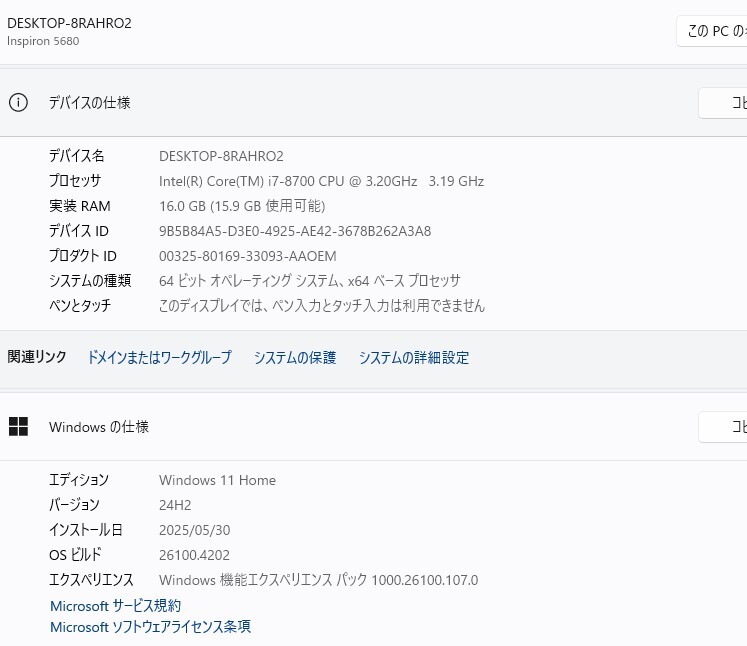Click the プロダクト ID label

[83, 255]
